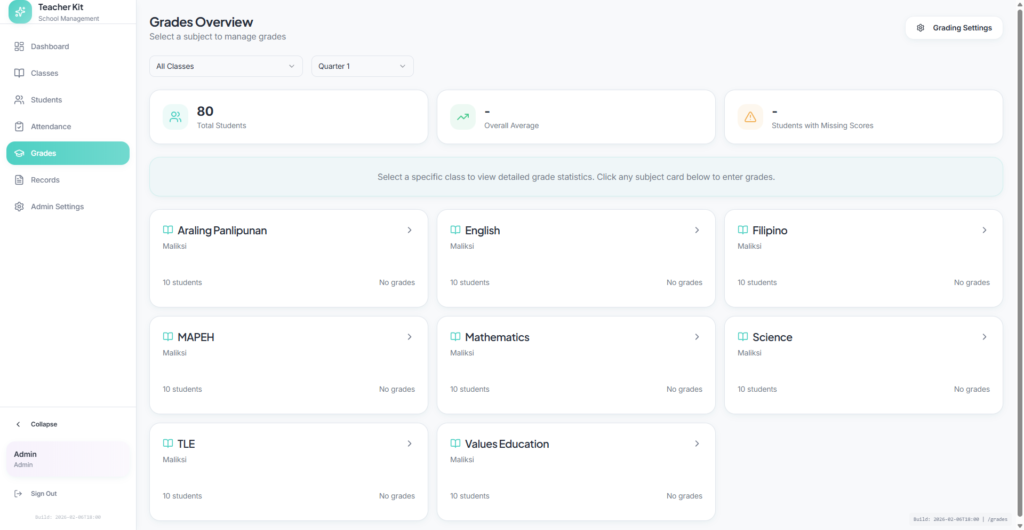Click the book icon beside Mathematics

456,337
